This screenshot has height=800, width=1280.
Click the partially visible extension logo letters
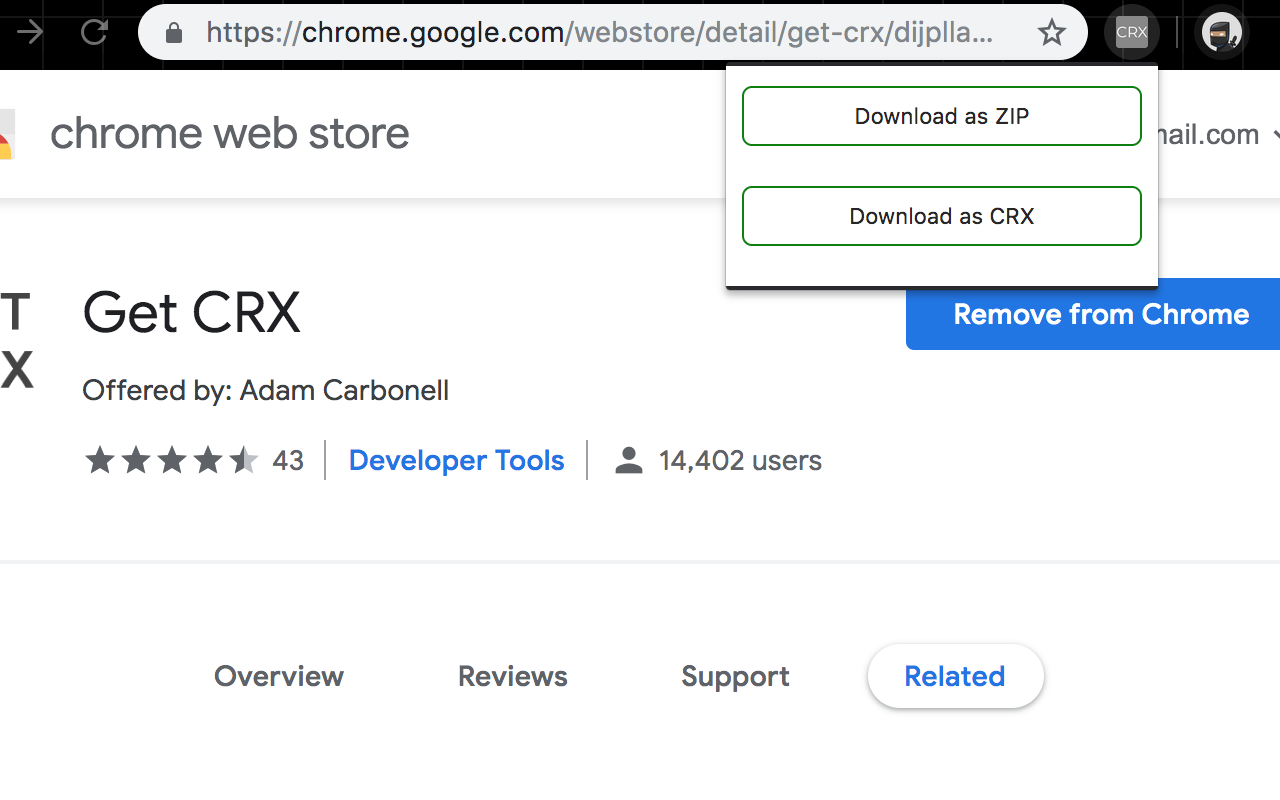[x=15, y=342]
